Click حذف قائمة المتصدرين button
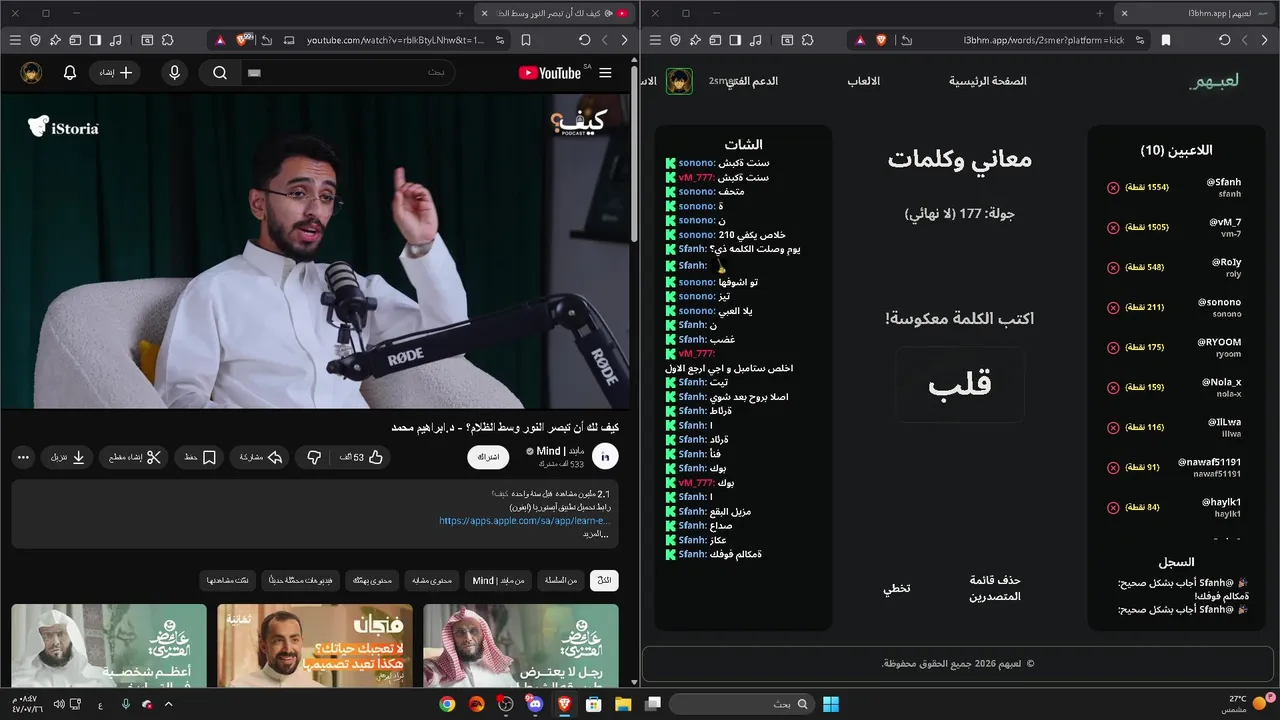Viewport: 1280px width, 720px height. [x=995, y=588]
